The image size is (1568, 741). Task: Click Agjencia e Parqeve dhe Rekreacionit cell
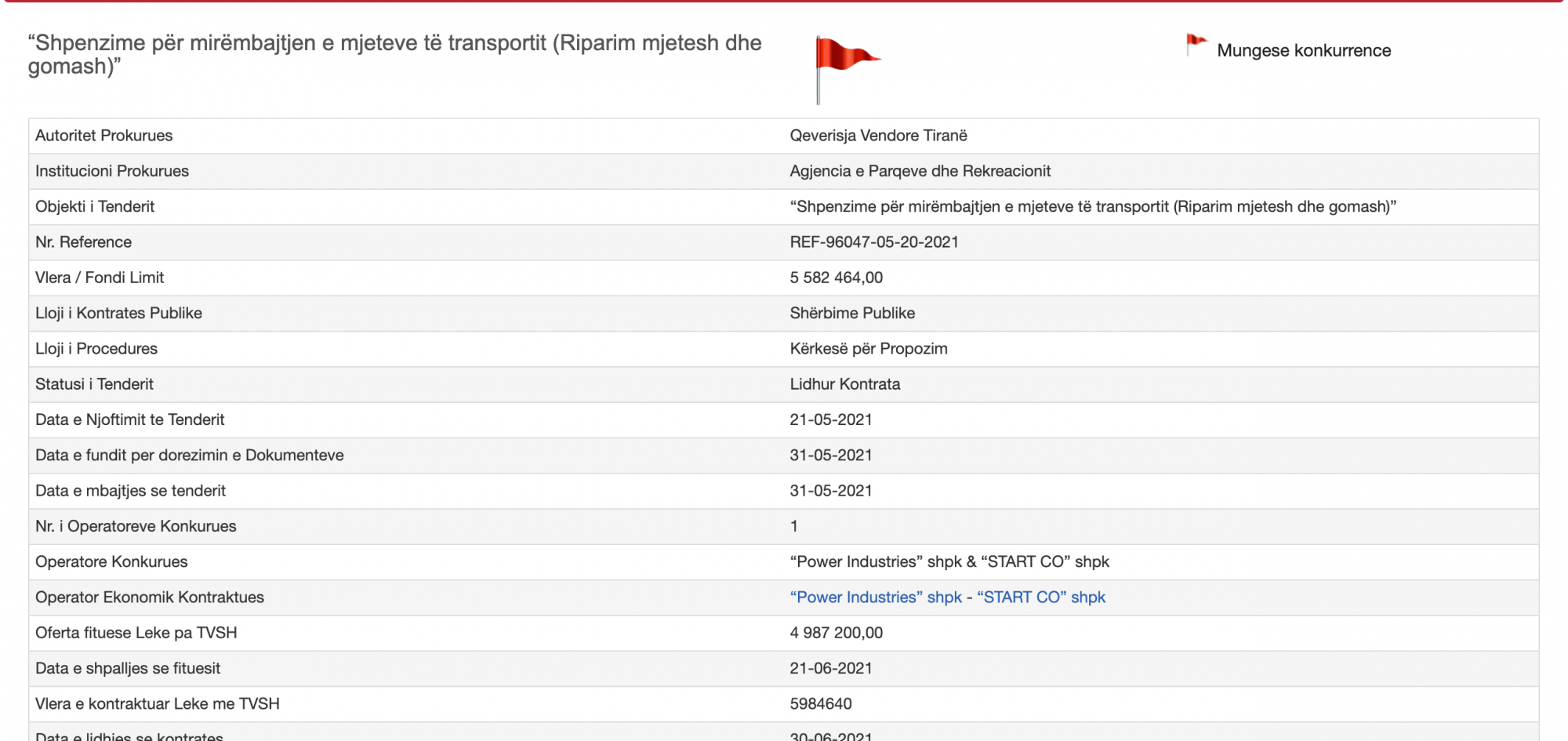click(x=920, y=171)
